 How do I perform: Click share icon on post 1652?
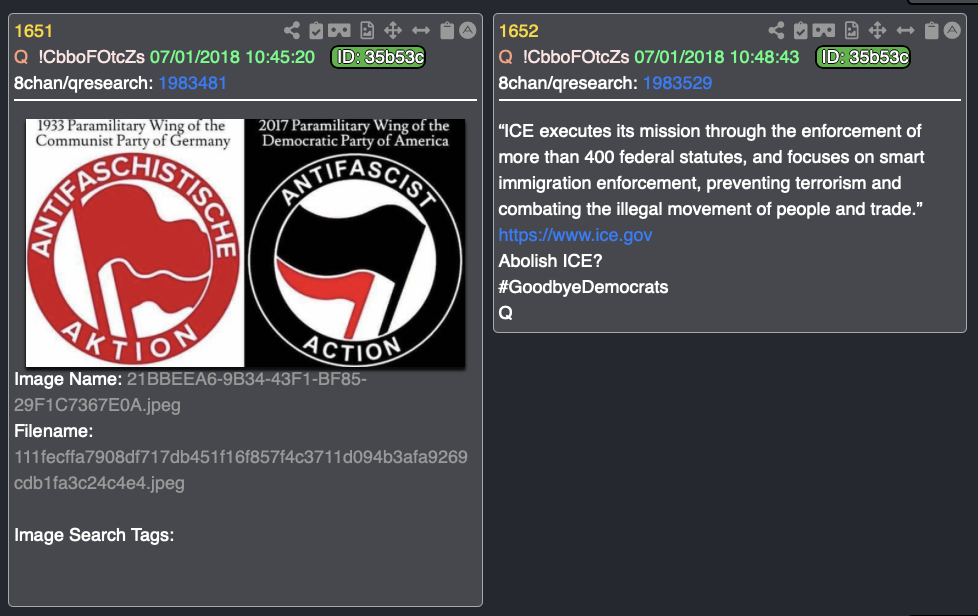(777, 31)
